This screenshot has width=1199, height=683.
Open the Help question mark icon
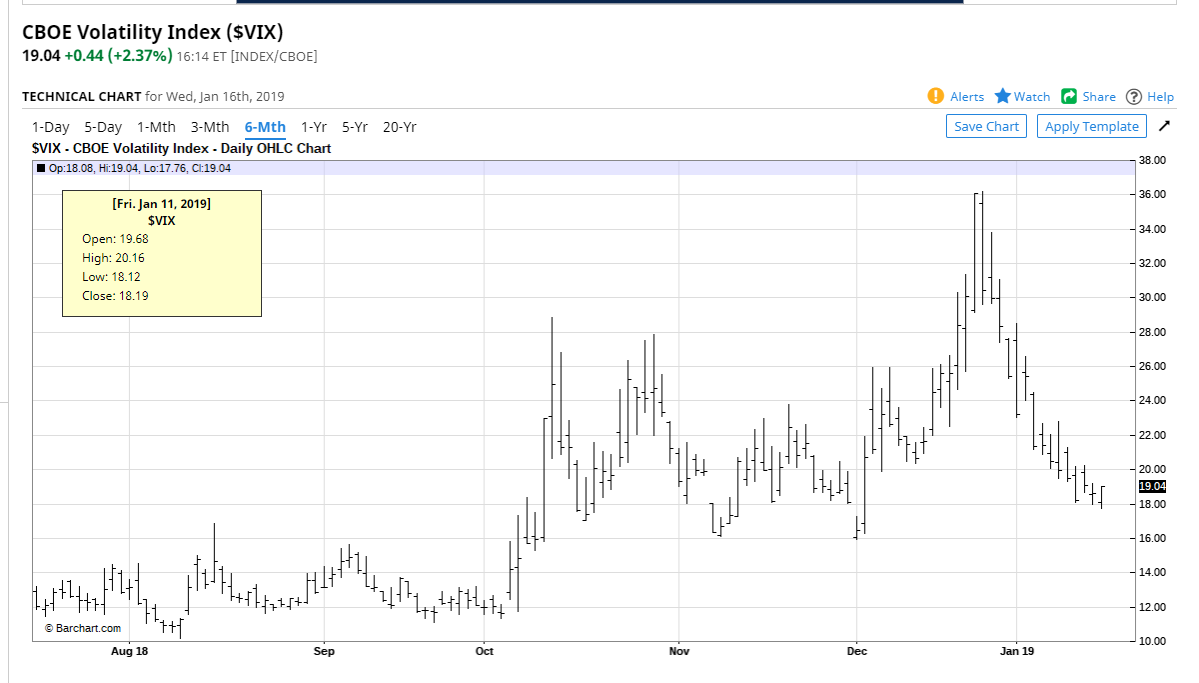click(x=1134, y=96)
